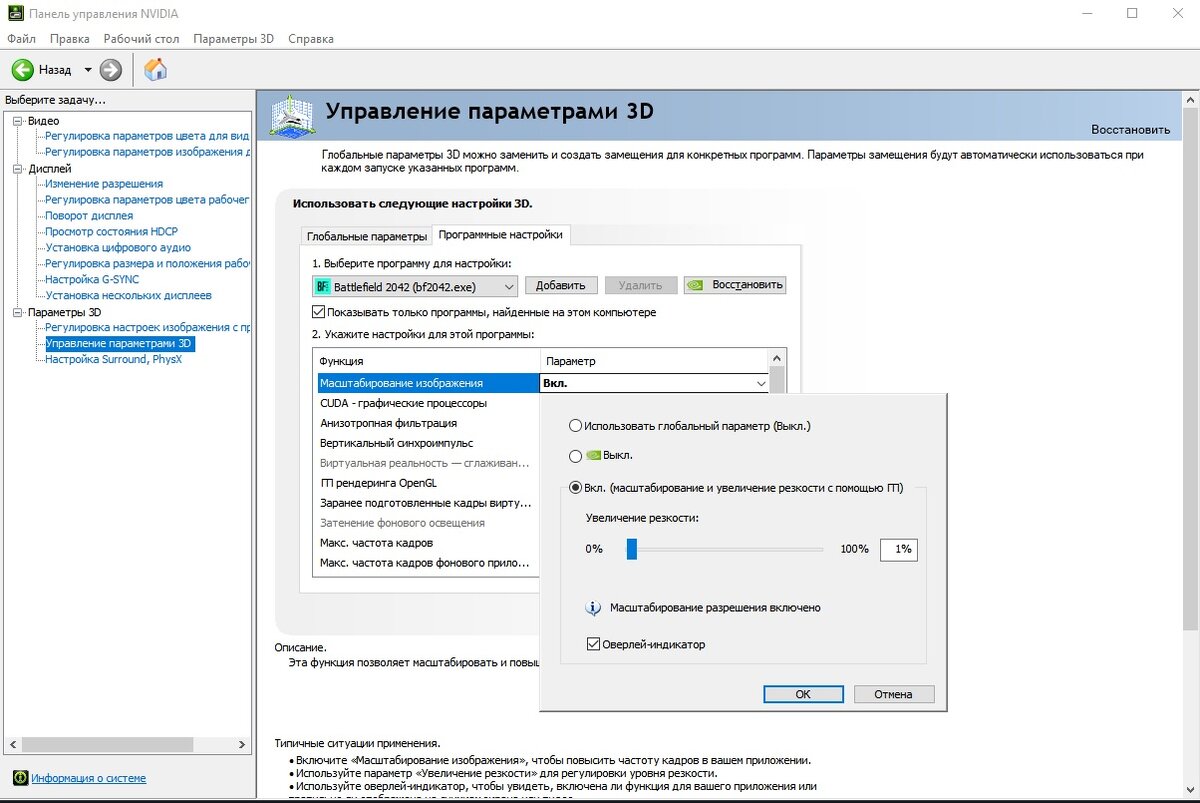
Task: Toggle Показывать только программы checkbox
Action: [319, 313]
